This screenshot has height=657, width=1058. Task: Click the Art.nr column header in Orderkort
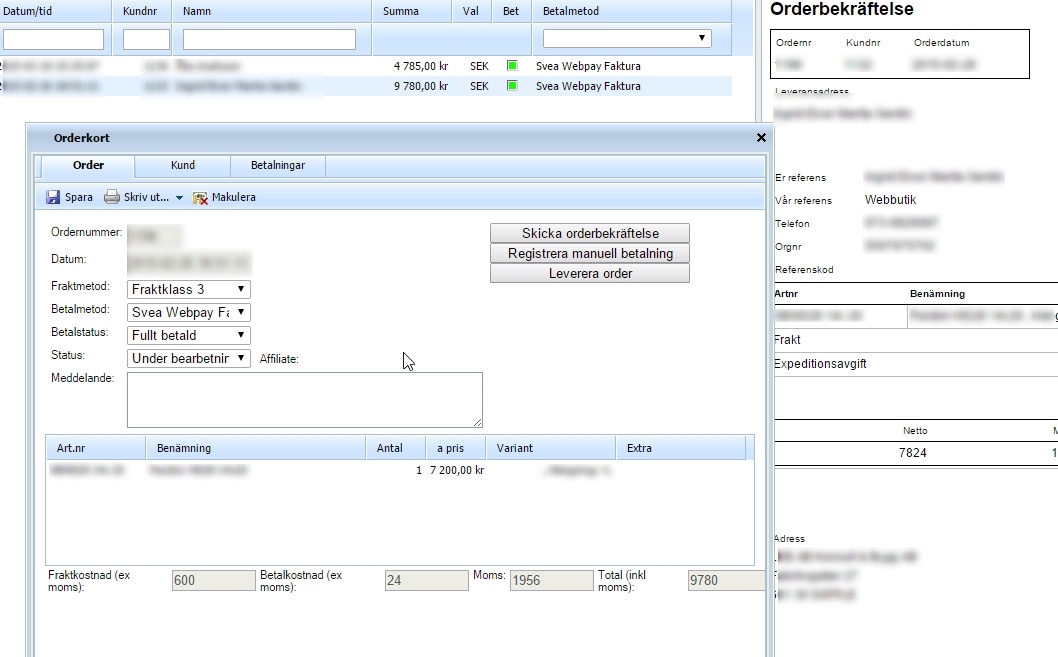[x=96, y=448]
